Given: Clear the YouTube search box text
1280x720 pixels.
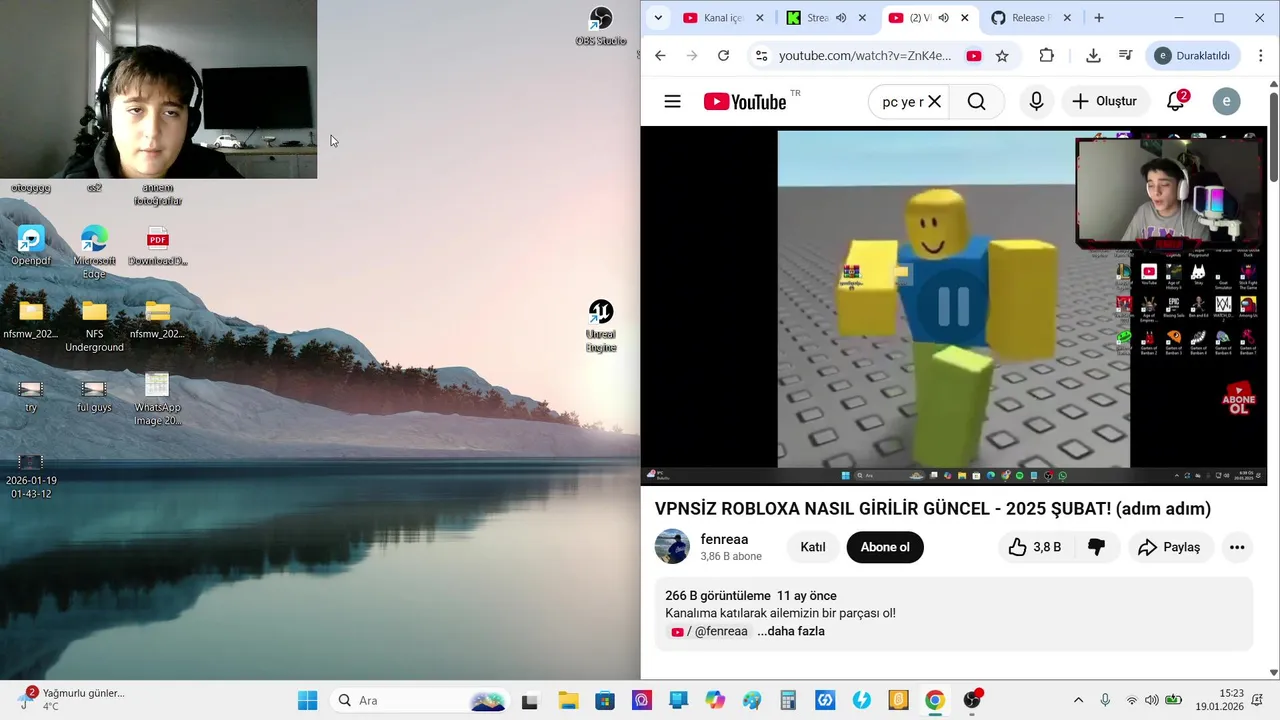Looking at the screenshot, I should pos(934,101).
